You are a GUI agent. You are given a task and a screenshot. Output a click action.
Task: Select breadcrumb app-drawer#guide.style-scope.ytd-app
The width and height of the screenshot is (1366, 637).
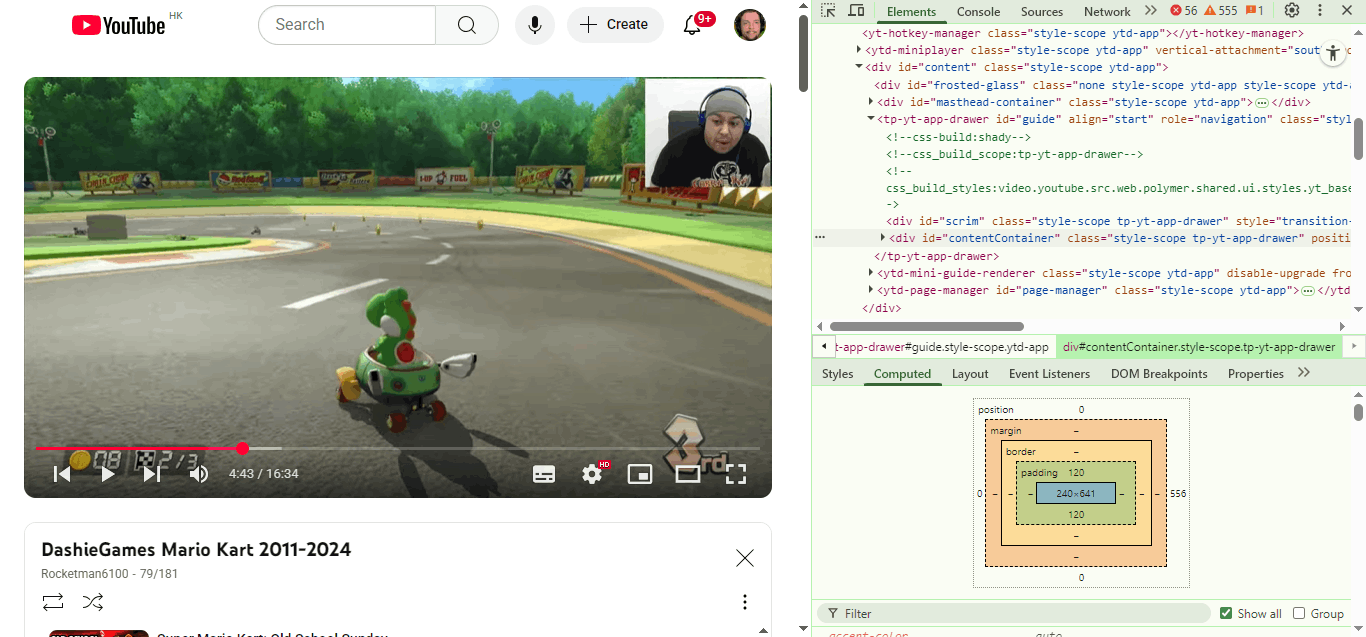944,347
